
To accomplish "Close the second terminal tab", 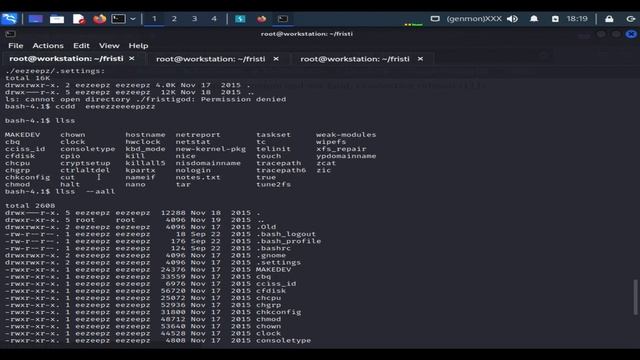I will pyautogui.click(x=276, y=59).
